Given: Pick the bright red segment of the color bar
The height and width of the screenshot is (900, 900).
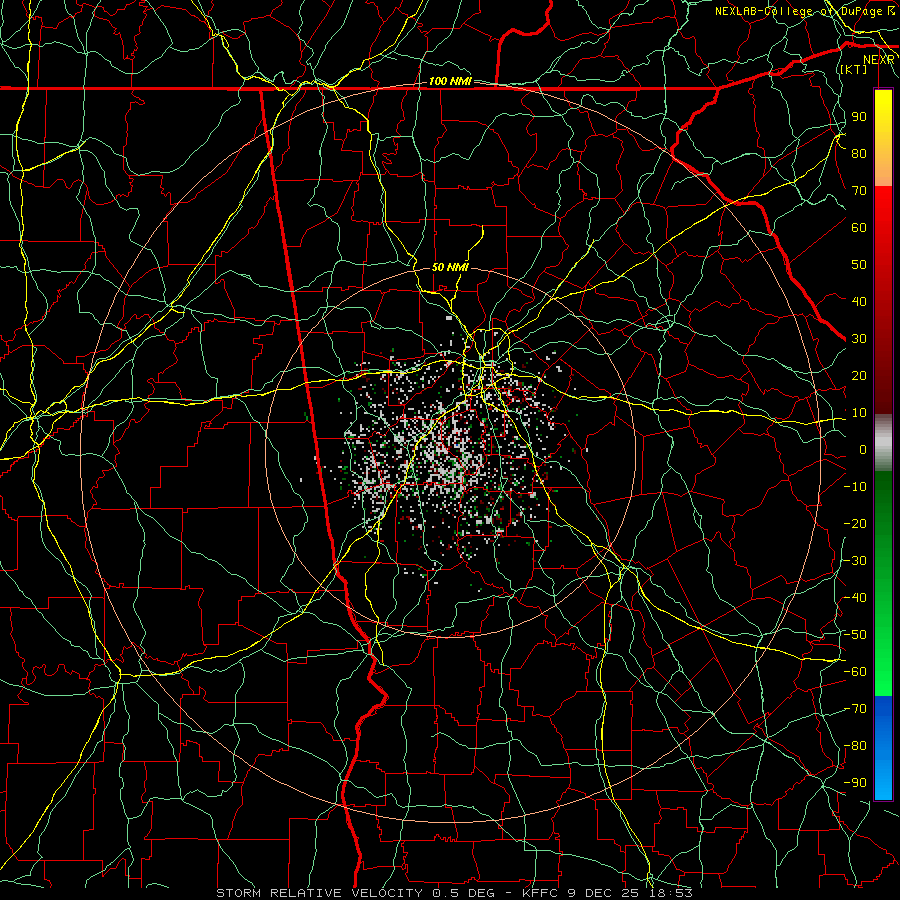Looking at the screenshot, I should point(883,210).
